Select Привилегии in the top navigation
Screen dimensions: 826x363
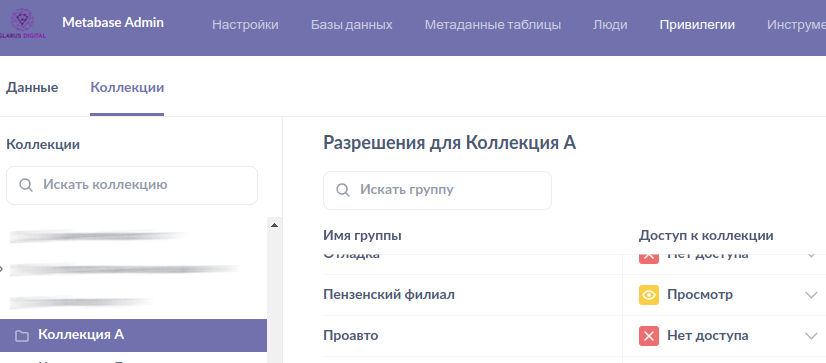(697, 25)
